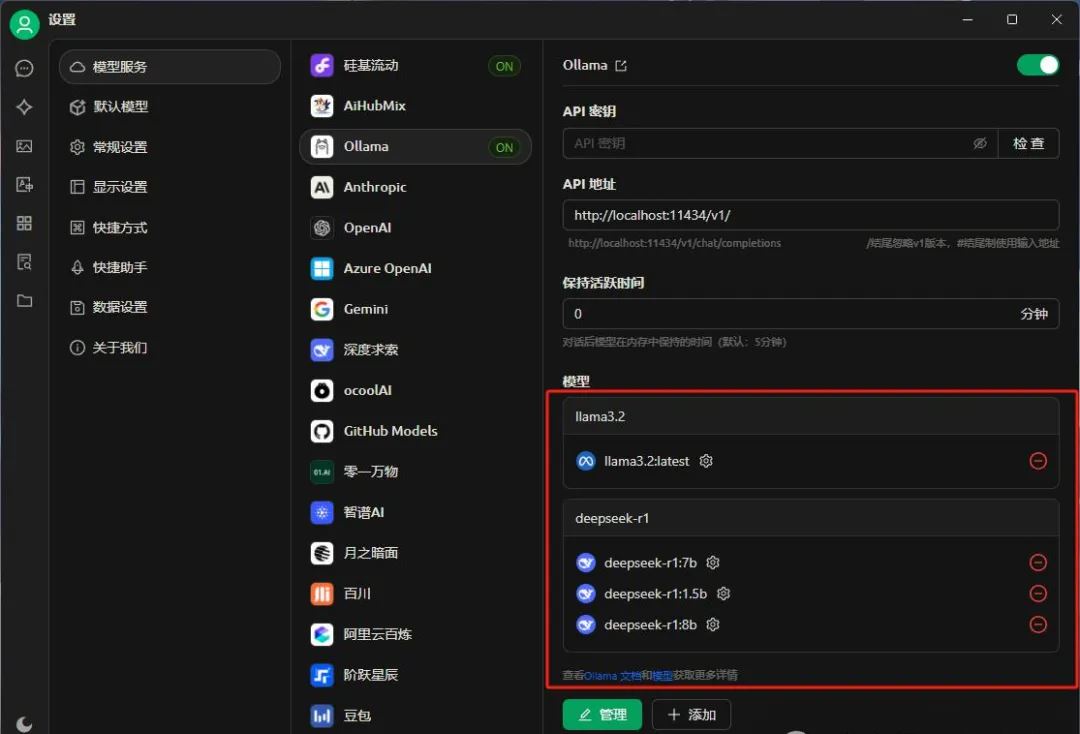Open the 模型 models link
1080x734 pixels.
663,675
